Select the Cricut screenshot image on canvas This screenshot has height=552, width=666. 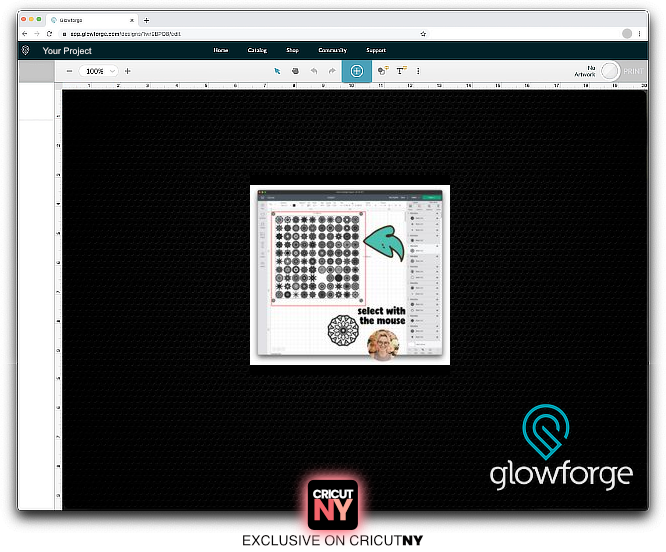click(x=349, y=274)
